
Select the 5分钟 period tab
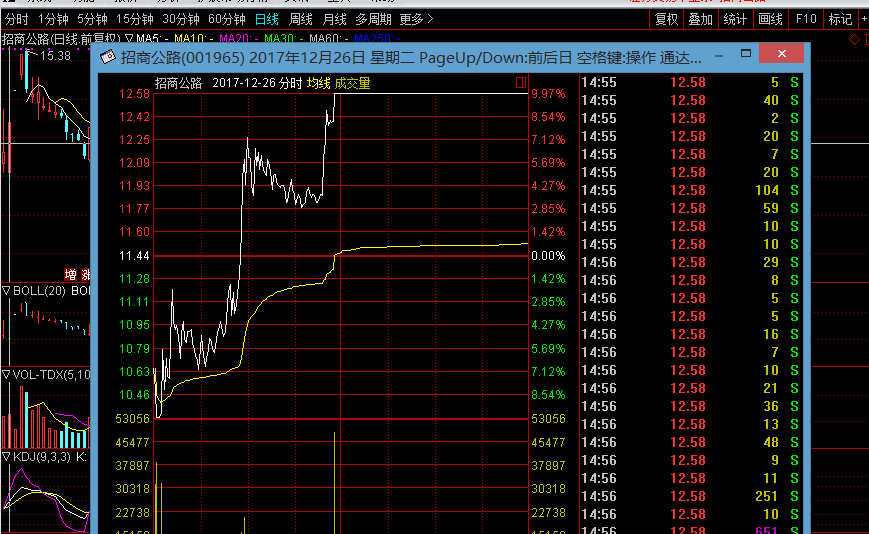92,19
